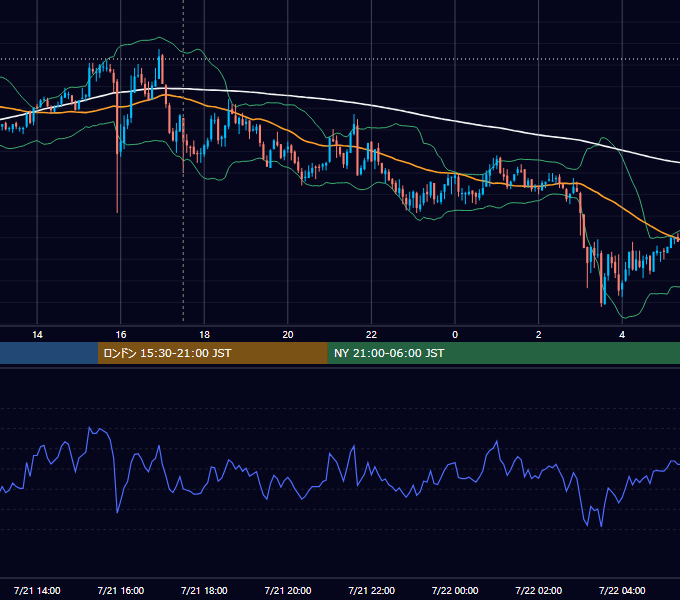
Task: Click the 20 label on the price chart axis
Action: [288, 335]
